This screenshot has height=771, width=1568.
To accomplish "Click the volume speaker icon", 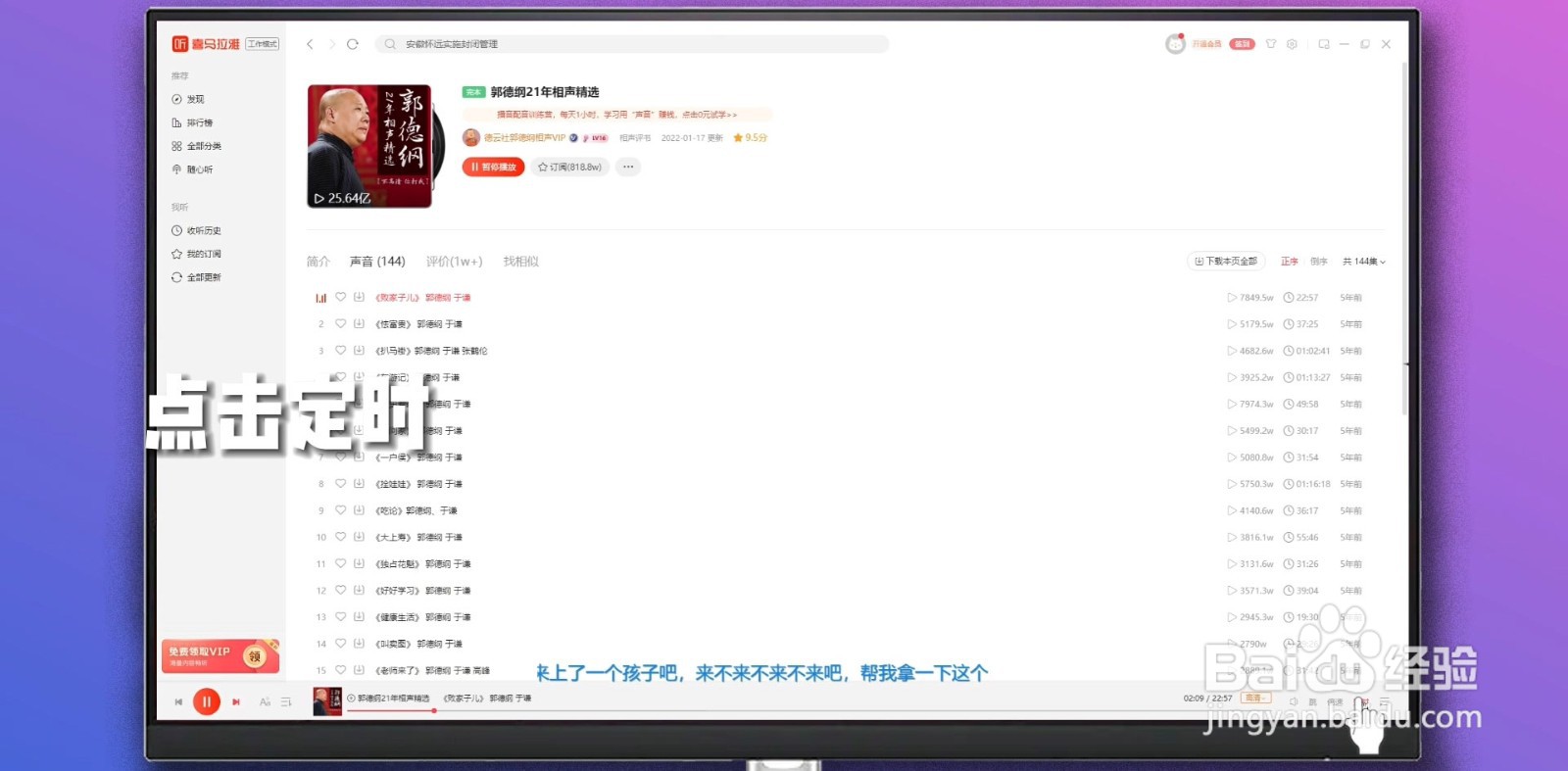I will pyautogui.click(x=1293, y=701).
